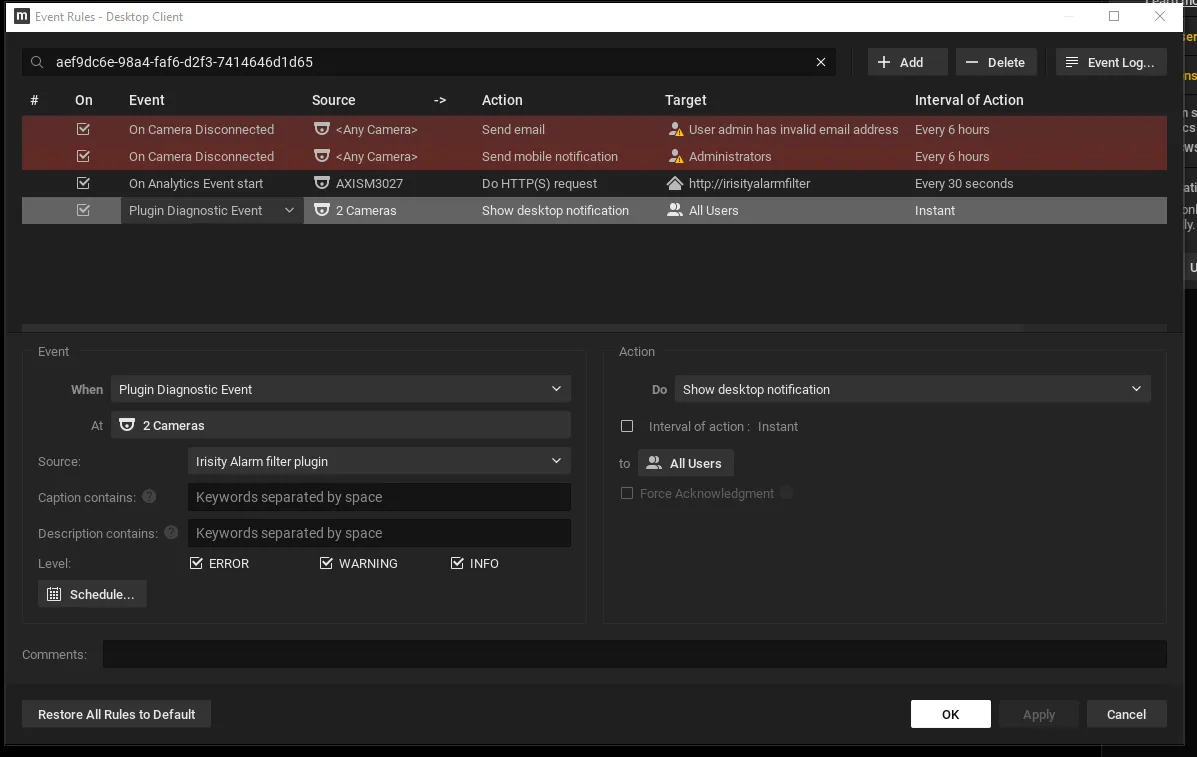Click the All Users icon in table row
The image size is (1197, 757).
675,211
